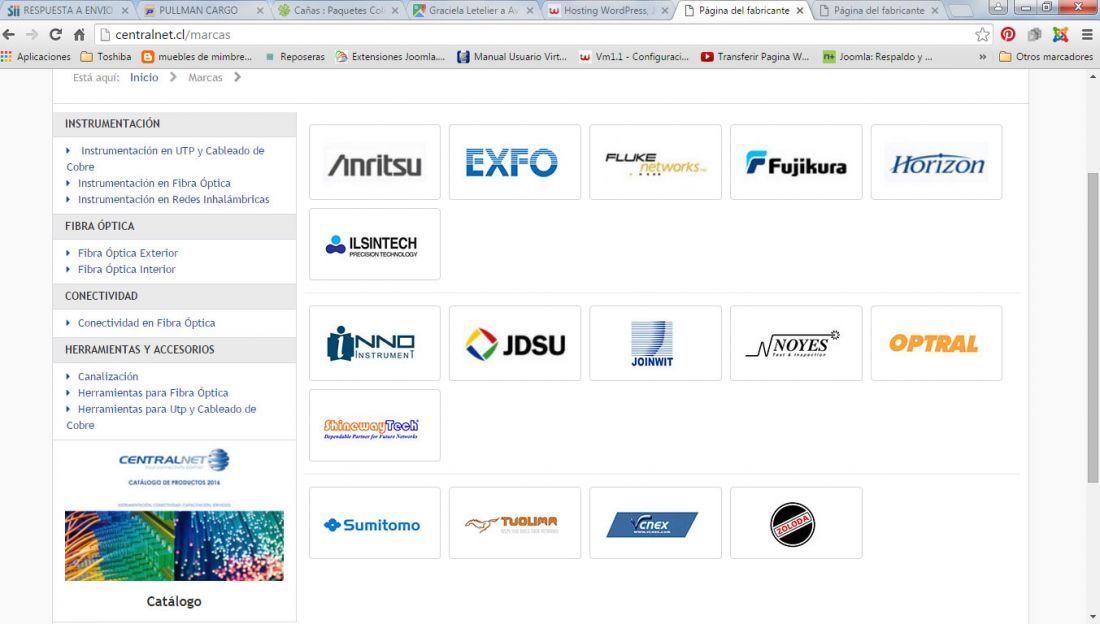Open Herramientas para Utp y Cableado de Cobre

pos(161,417)
